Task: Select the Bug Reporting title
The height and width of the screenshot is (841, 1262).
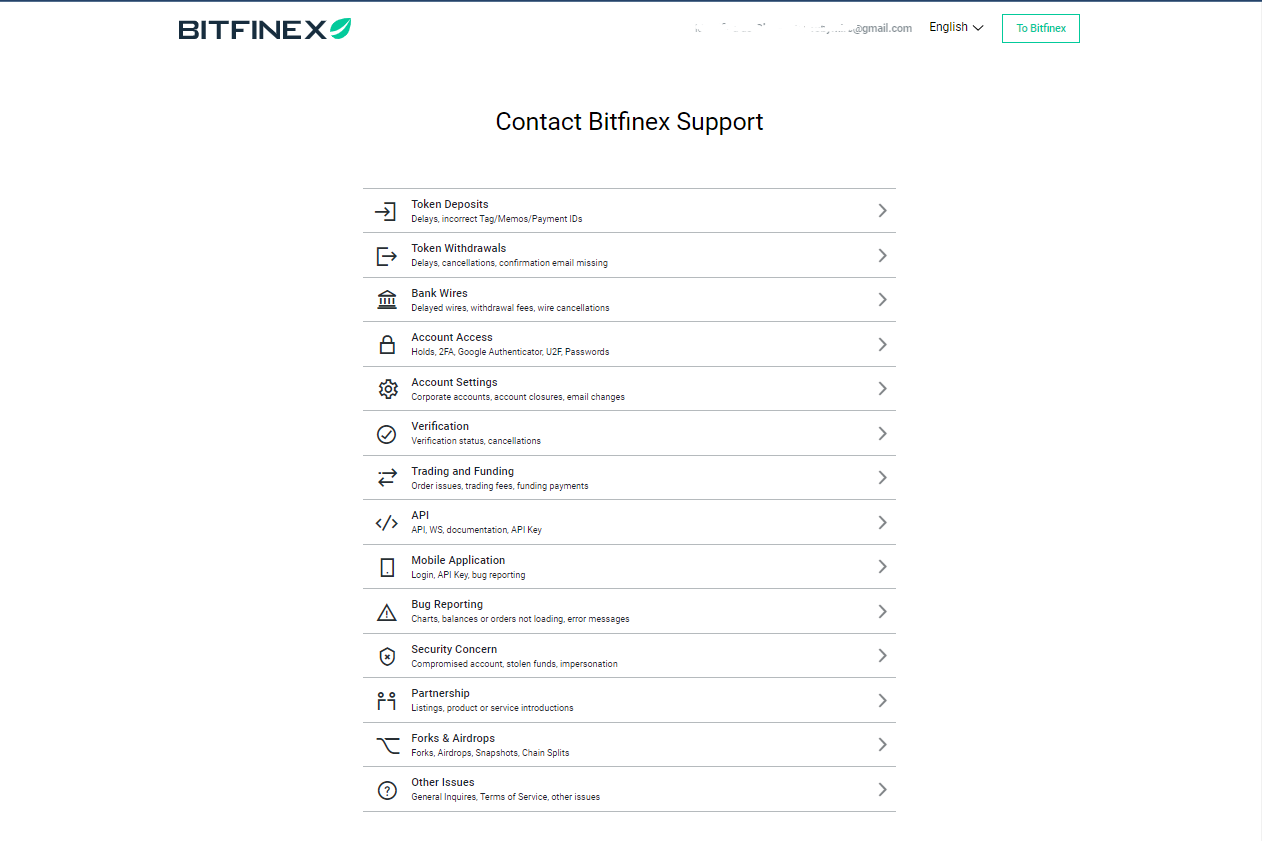Action: [x=447, y=604]
